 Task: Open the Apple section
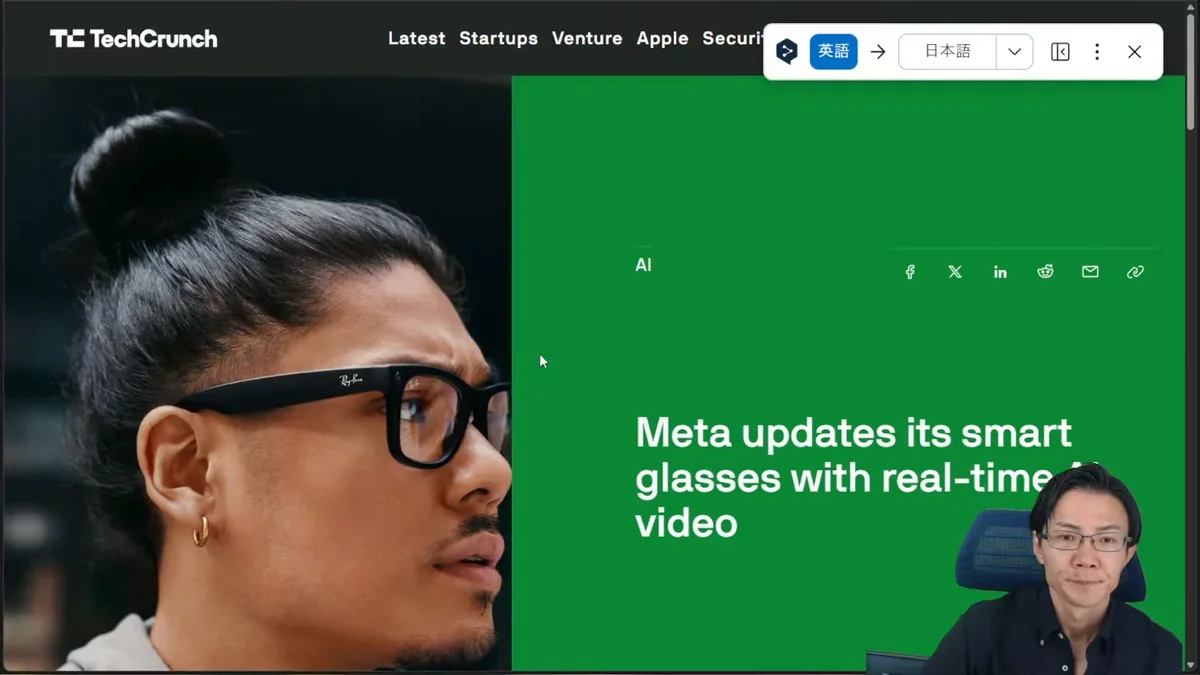pyautogui.click(x=663, y=38)
